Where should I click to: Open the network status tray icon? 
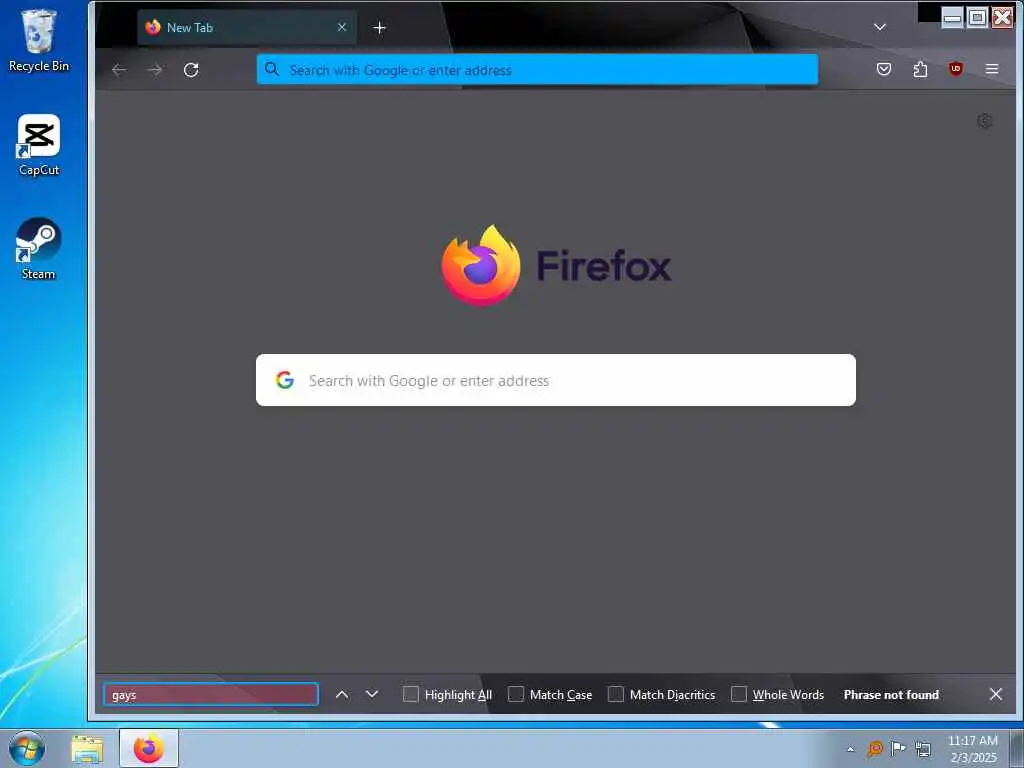click(923, 748)
